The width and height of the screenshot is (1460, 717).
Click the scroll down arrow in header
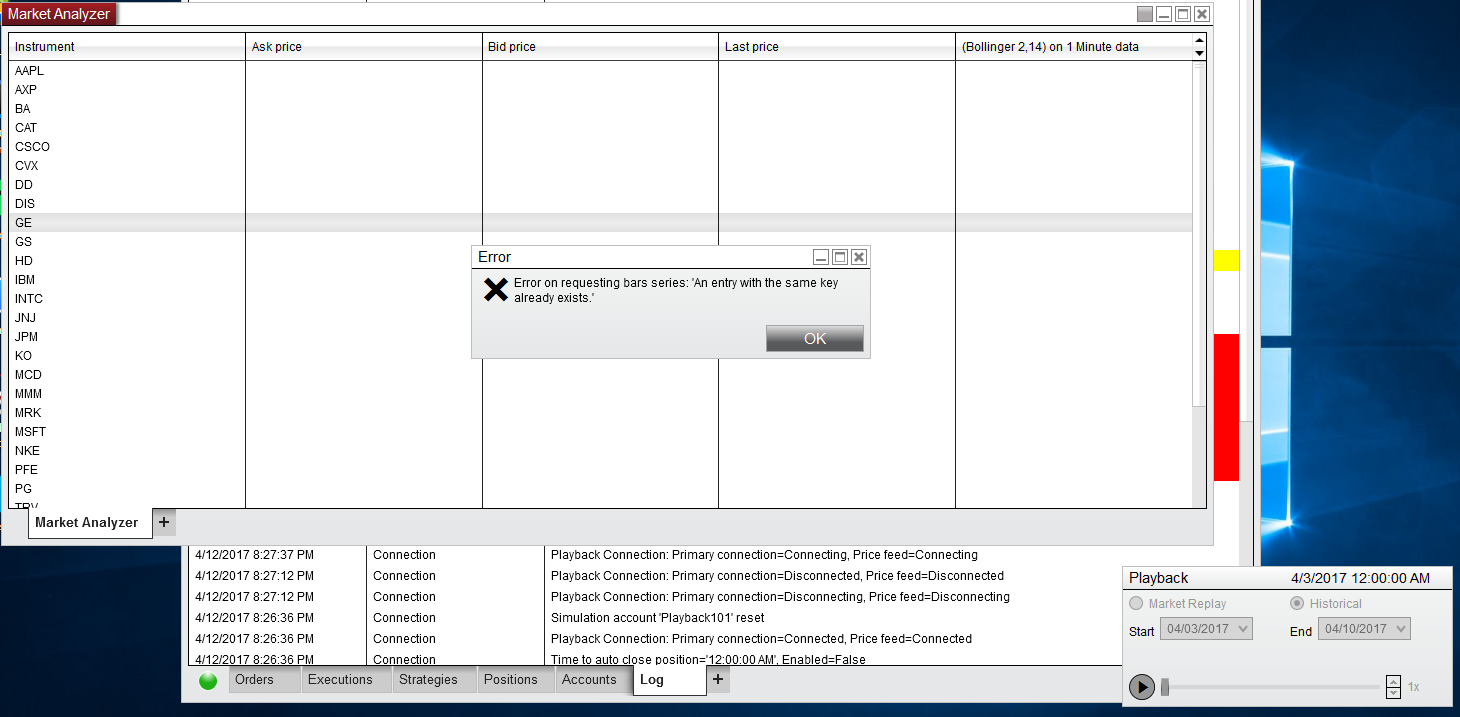1199,53
